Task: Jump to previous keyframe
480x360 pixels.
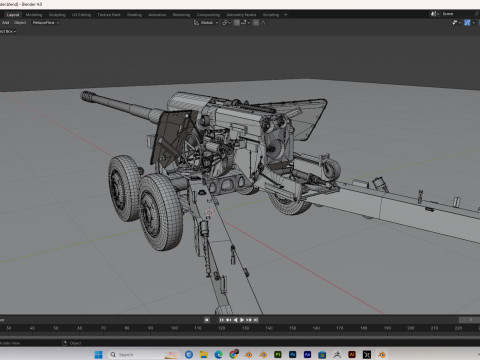Action: 228,320
